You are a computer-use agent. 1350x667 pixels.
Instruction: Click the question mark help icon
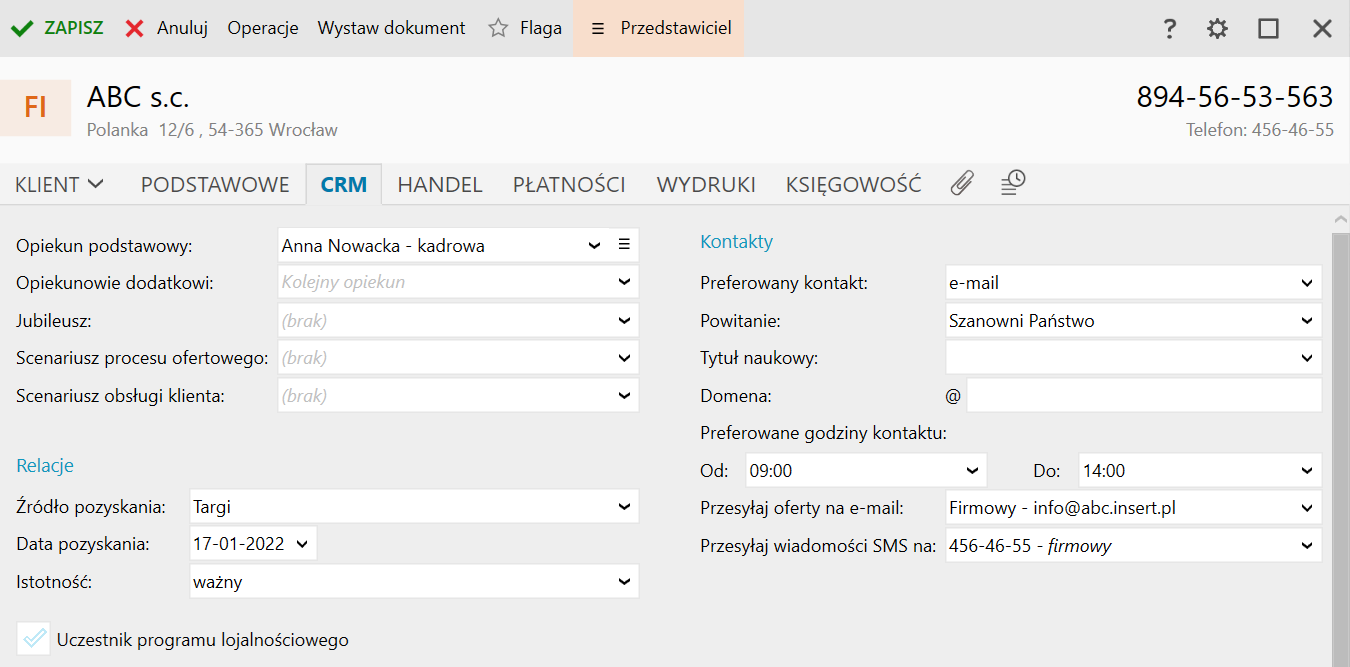coord(1169,29)
